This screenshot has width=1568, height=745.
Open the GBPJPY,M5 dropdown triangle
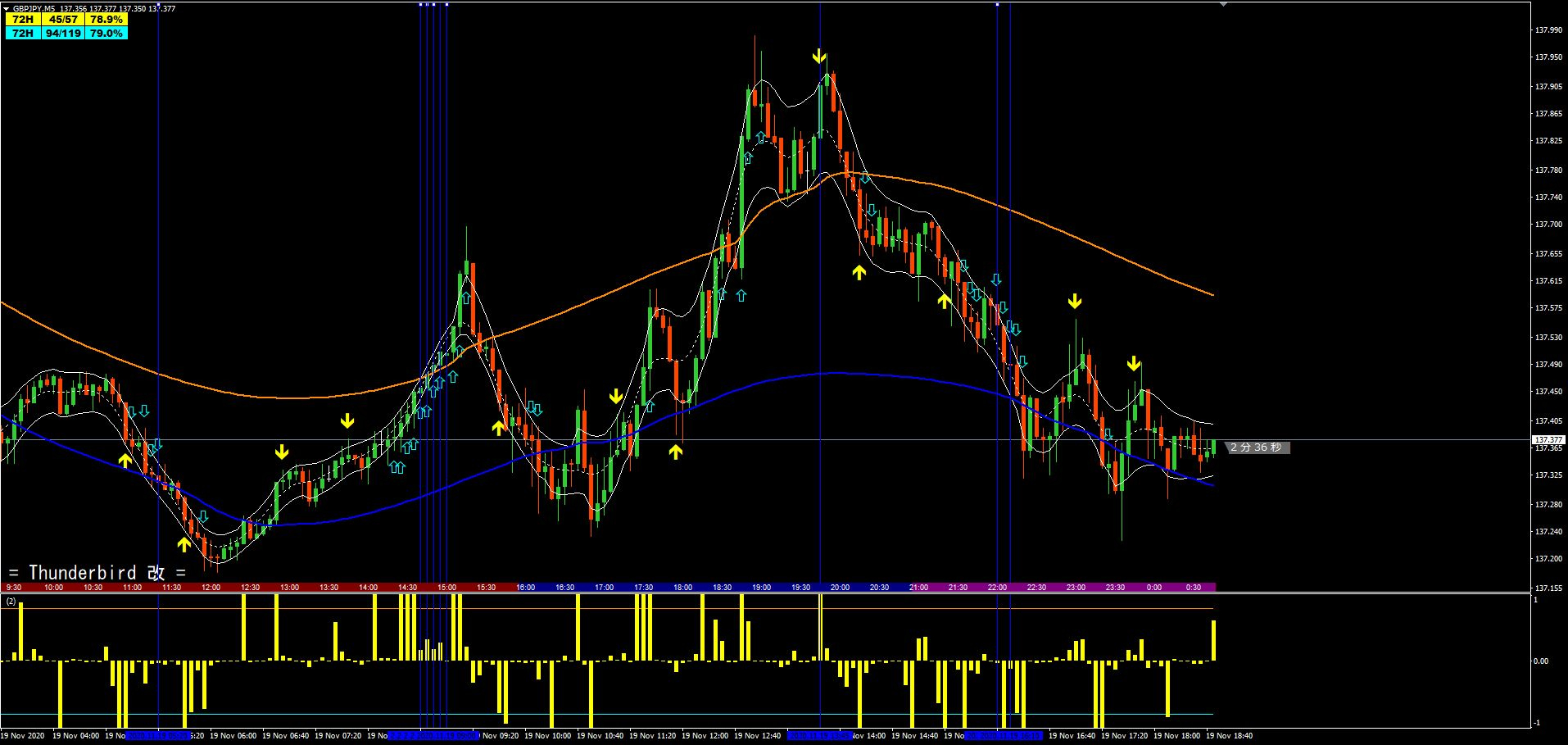tap(7, 8)
